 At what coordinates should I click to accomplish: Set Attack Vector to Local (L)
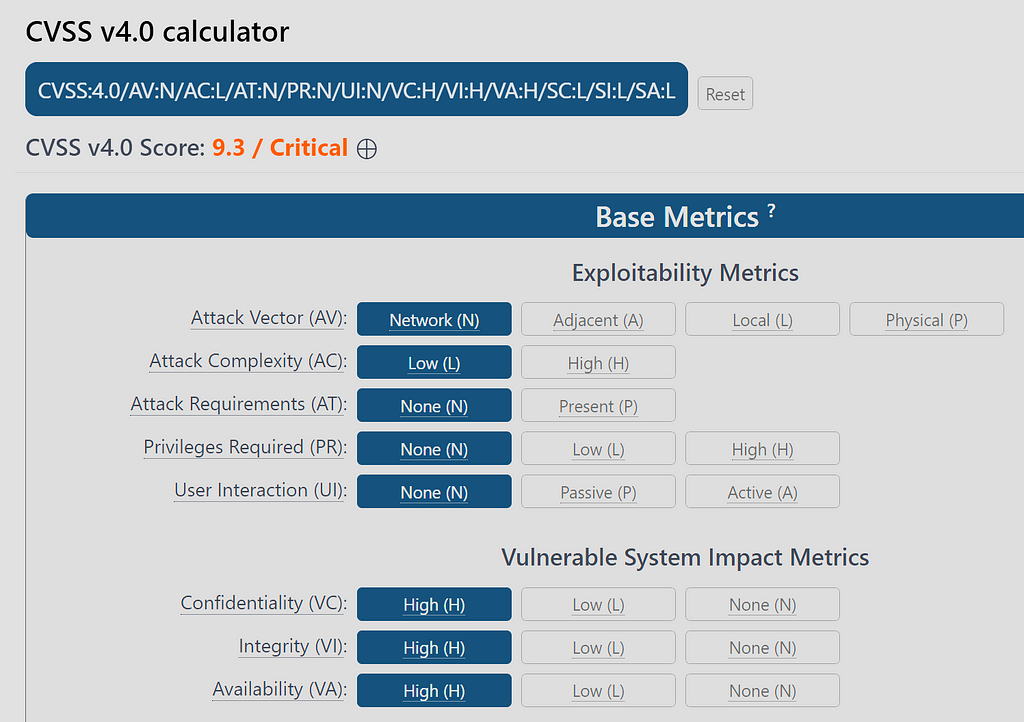tap(762, 320)
